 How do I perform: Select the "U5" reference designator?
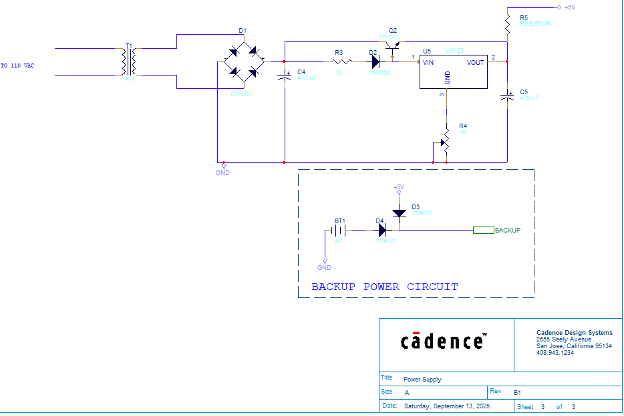point(427,51)
